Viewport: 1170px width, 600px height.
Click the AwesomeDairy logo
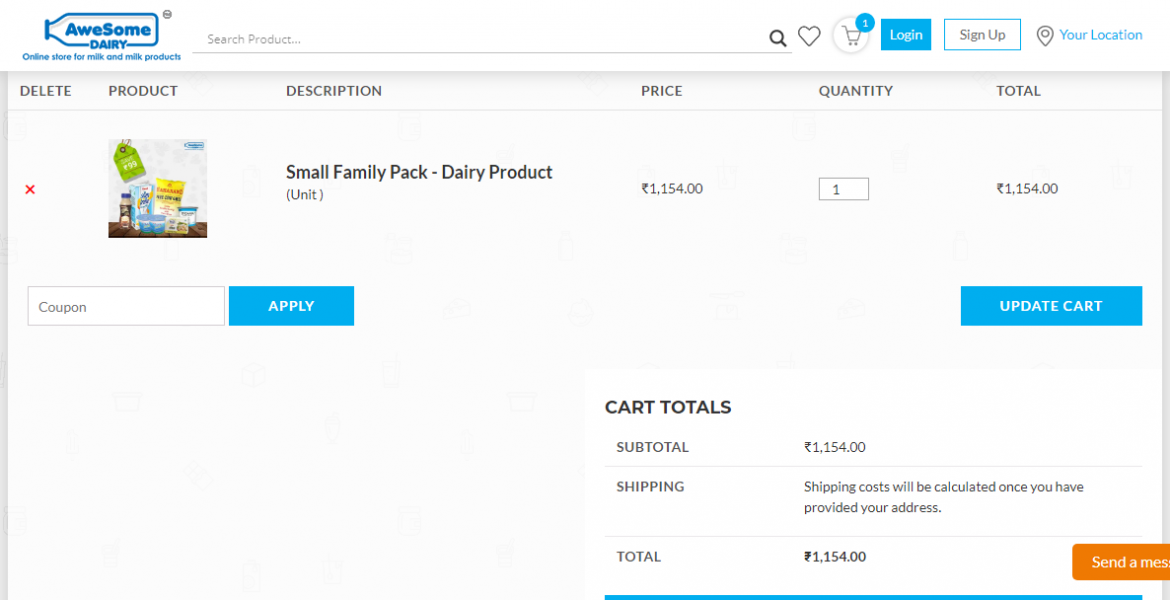pyautogui.click(x=101, y=36)
